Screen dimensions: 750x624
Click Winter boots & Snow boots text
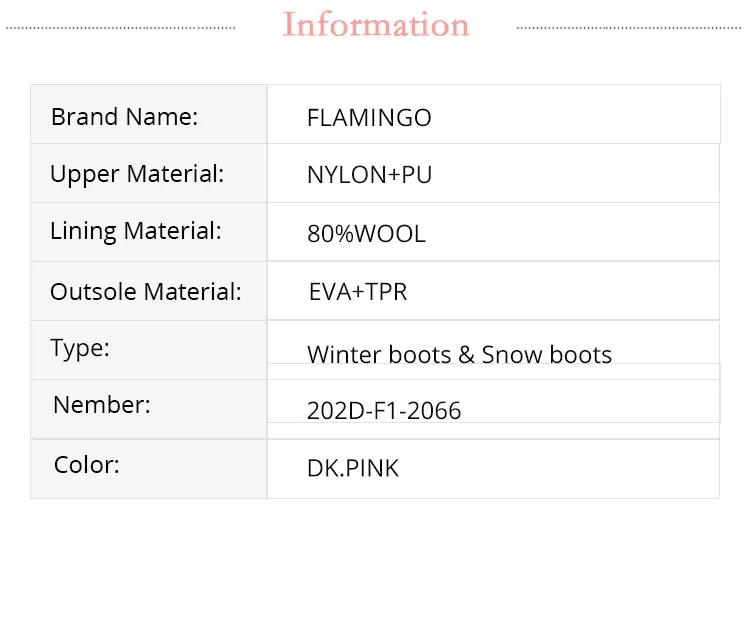click(x=460, y=355)
